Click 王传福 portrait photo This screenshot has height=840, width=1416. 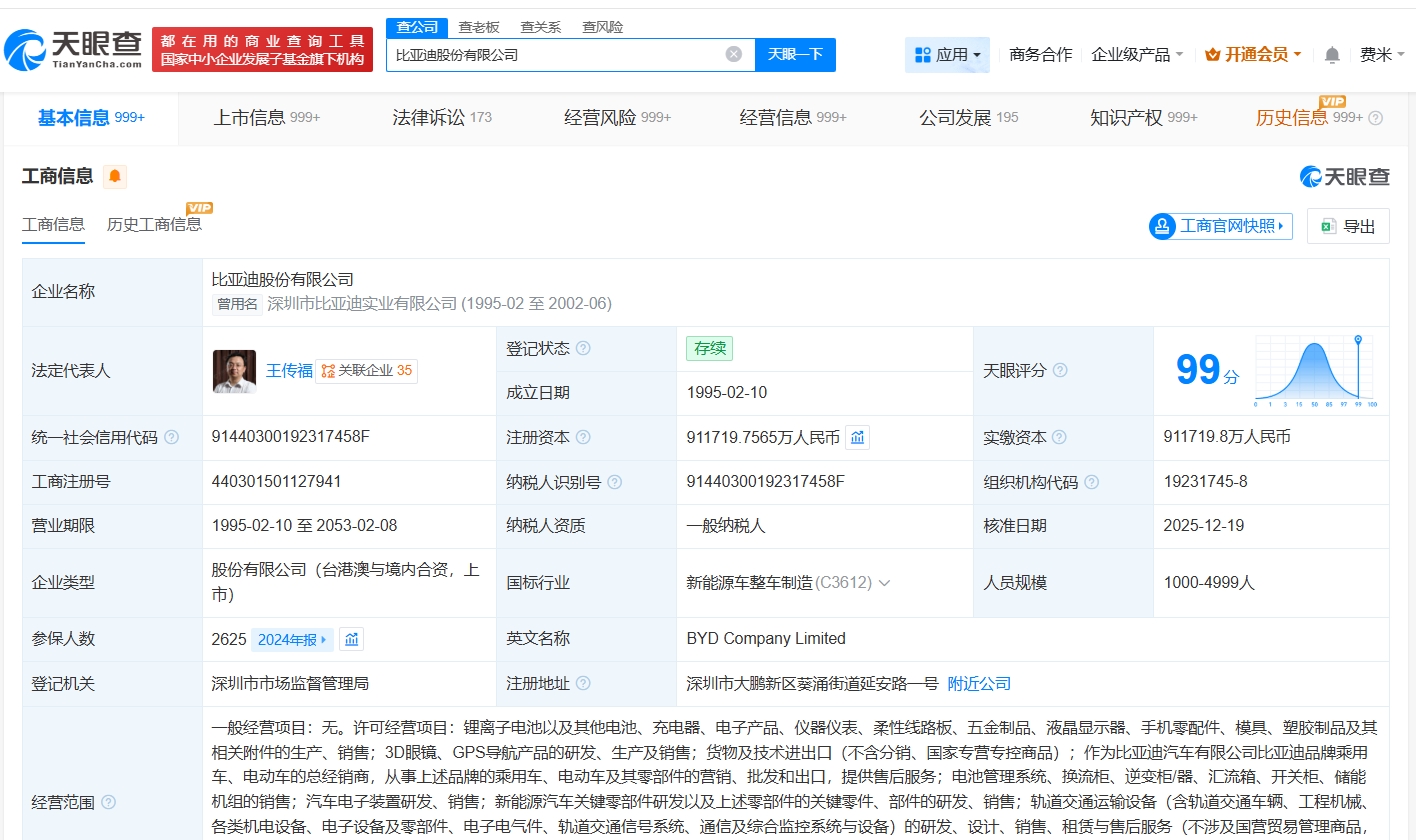click(234, 371)
